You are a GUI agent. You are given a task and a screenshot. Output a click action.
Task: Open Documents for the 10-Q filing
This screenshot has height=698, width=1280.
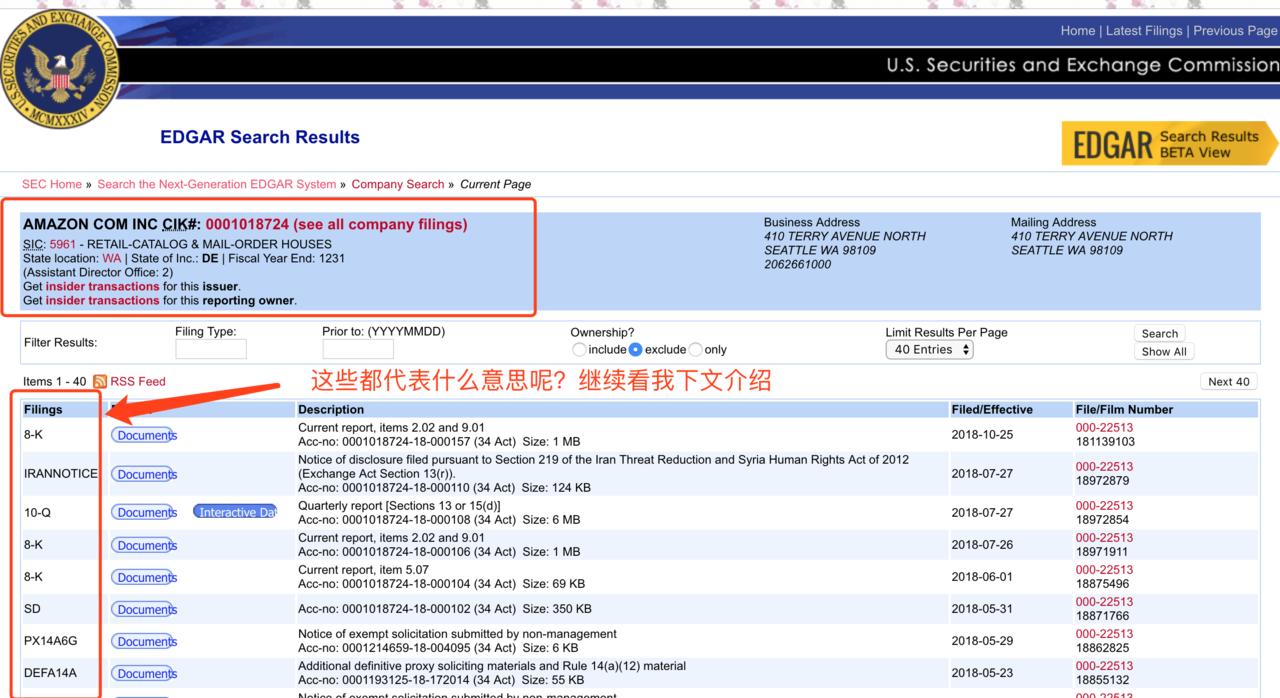point(146,513)
